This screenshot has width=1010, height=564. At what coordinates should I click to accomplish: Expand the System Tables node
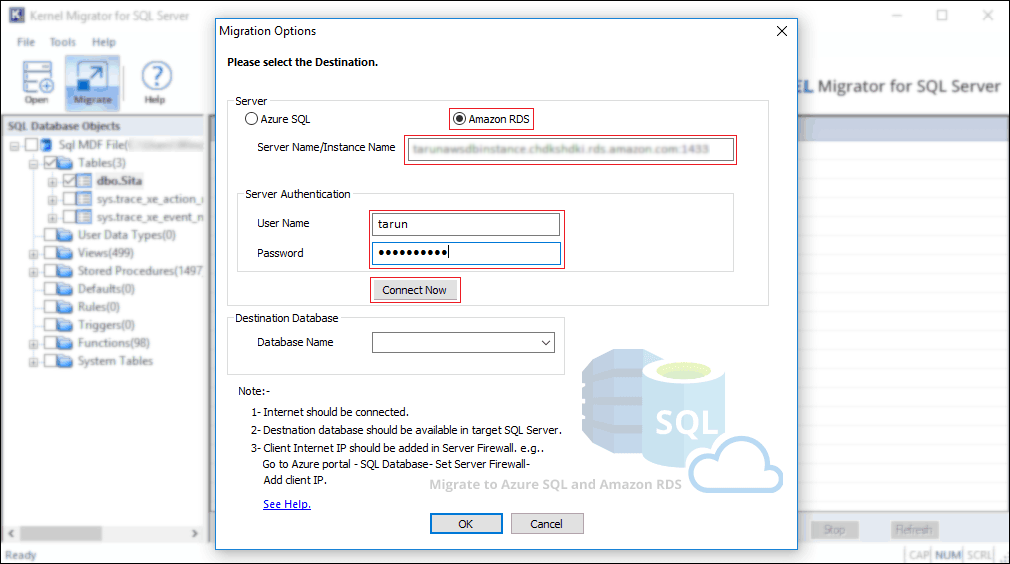(33, 362)
